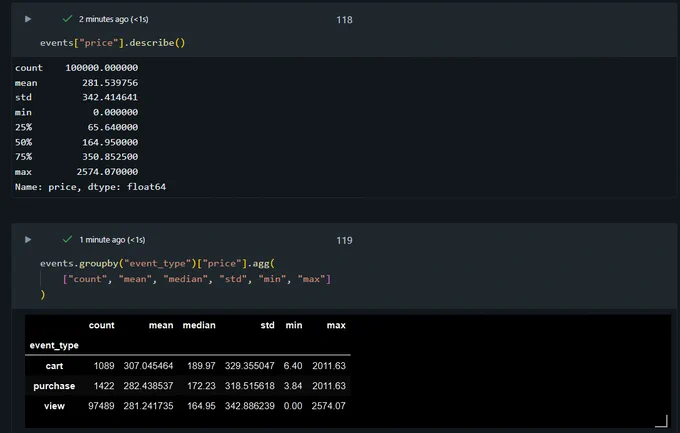The image size is (680, 433).
Task: Click the 'mean' column header in table
Action: click(161, 325)
